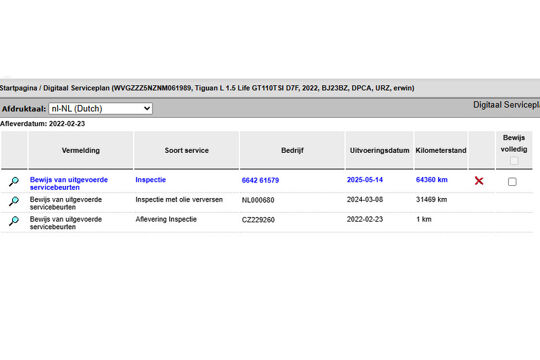Viewport: 540px width, 360px height.
Task: Click Digitaal Serviceplan title at right of toolbar
Action: click(x=506, y=105)
